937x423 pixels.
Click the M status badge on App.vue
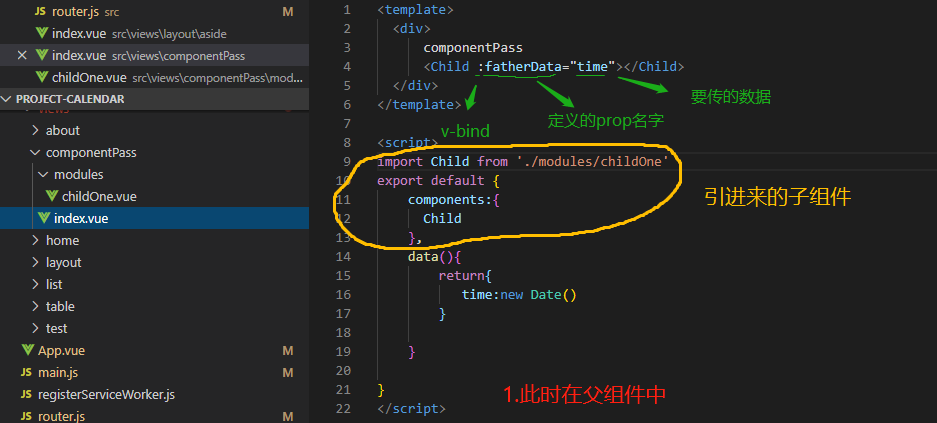288,350
